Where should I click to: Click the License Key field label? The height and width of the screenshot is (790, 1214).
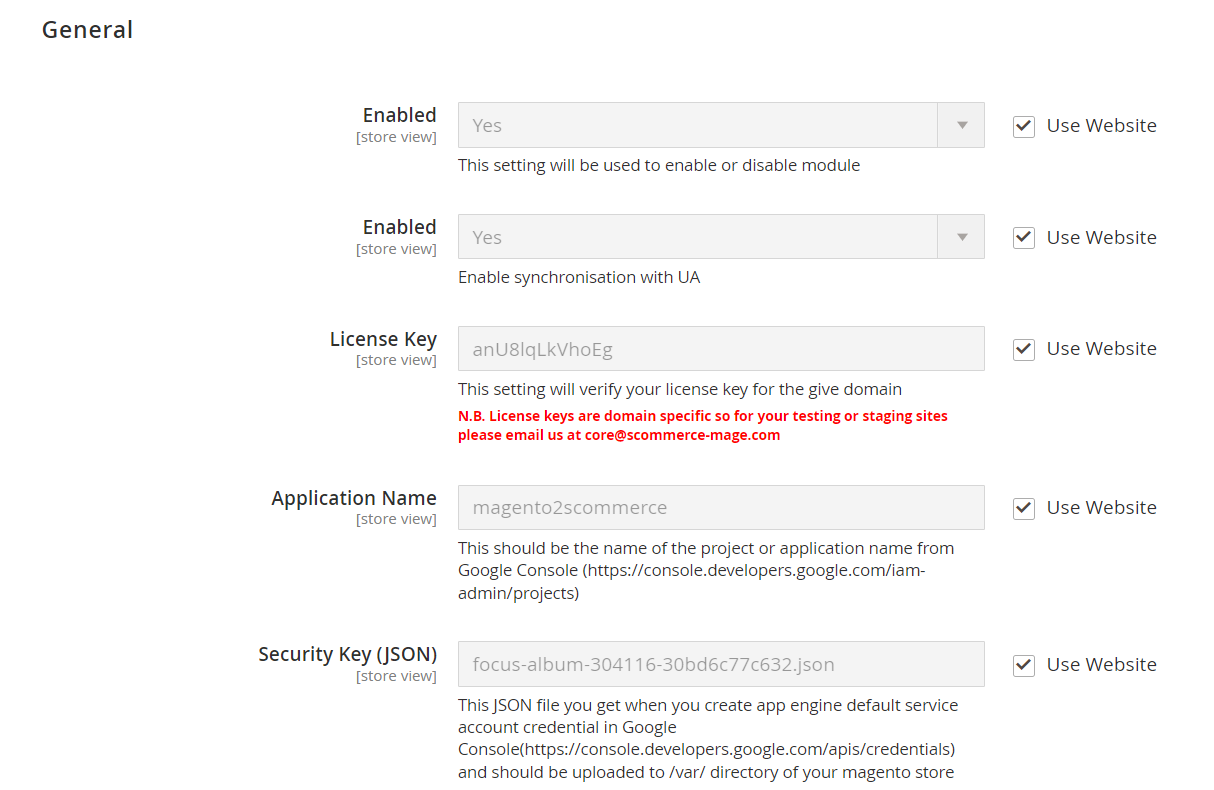pyautogui.click(x=383, y=339)
